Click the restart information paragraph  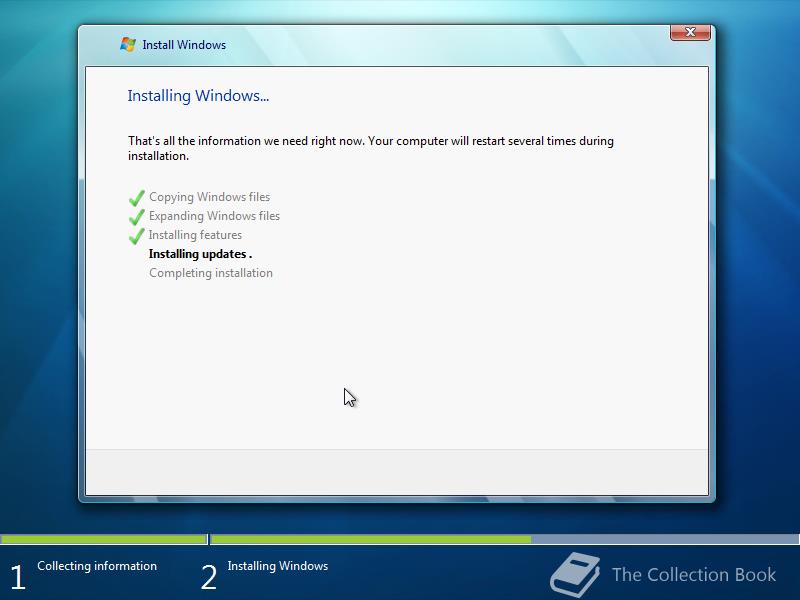pos(371,148)
